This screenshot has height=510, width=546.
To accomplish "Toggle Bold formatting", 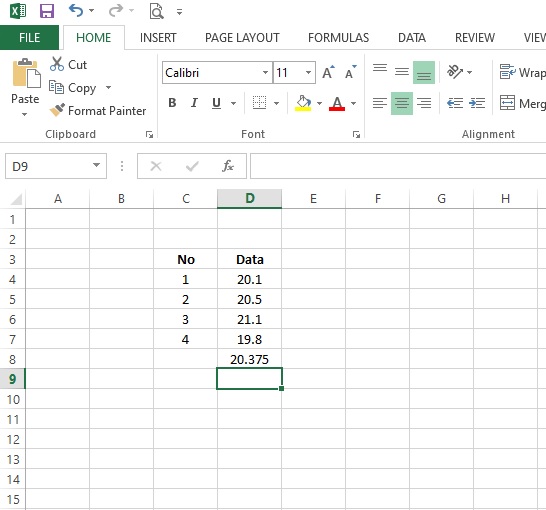I will (172, 103).
